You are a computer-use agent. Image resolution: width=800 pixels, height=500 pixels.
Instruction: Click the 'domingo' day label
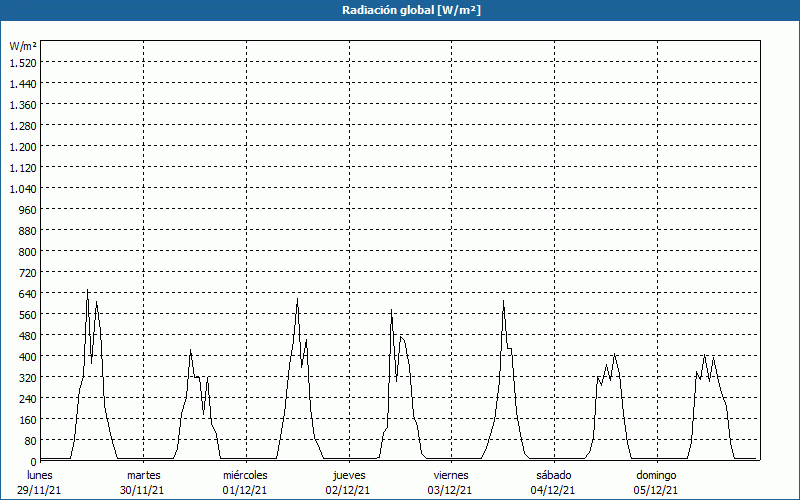(x=656, y=475)
